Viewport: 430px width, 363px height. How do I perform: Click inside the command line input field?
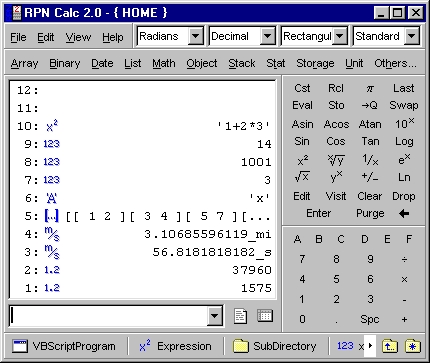click(109, 316)
